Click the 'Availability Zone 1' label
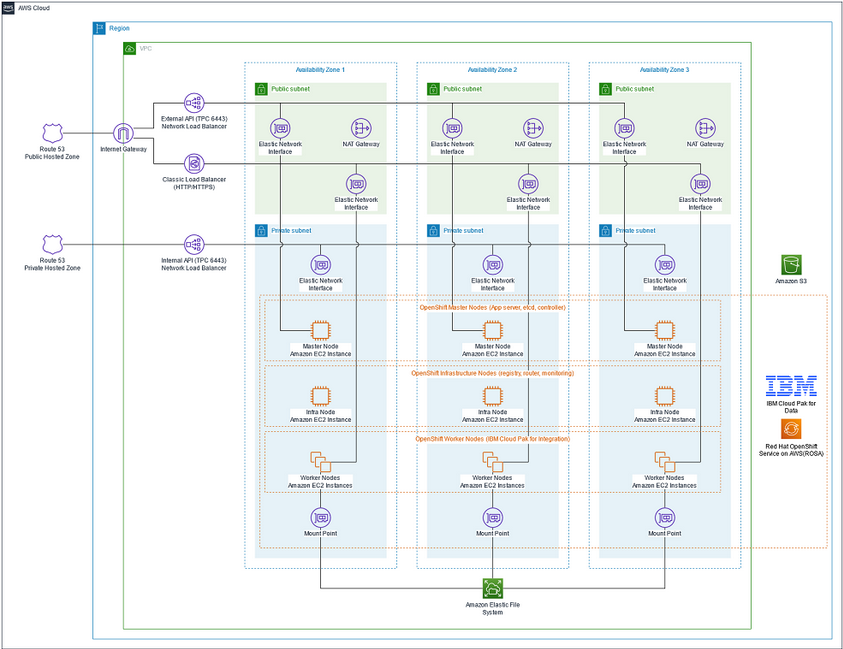 pos(320,70)
